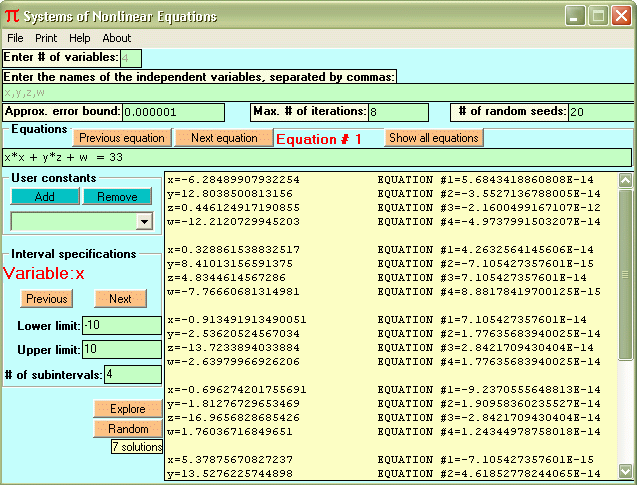This screenshot has height=485, width=637.
Task: Open the Help menu
Action: (x=79, y=38)
